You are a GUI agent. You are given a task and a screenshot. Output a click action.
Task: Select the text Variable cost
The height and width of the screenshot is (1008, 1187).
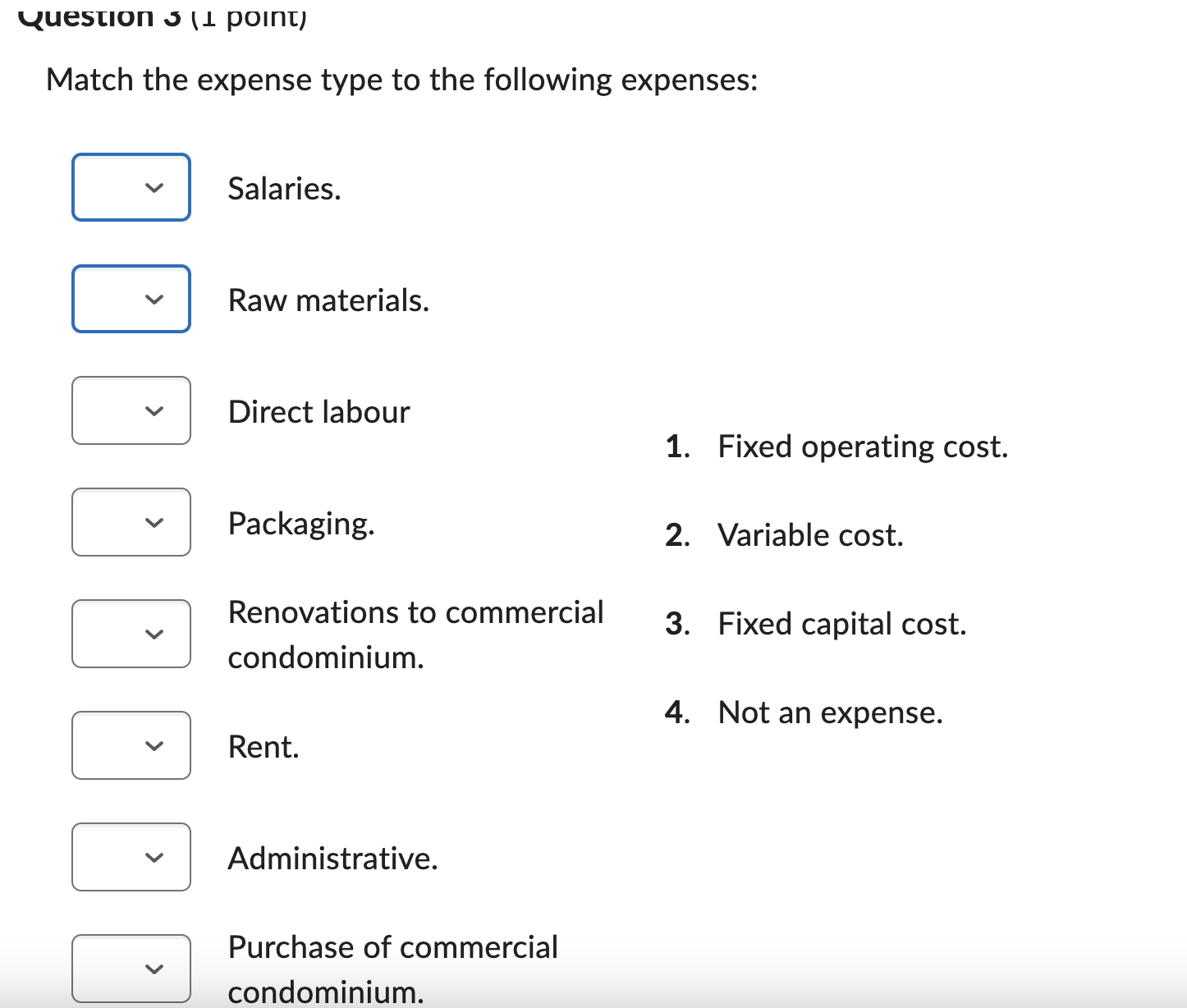pyautogui.click(x=809, y=534)
